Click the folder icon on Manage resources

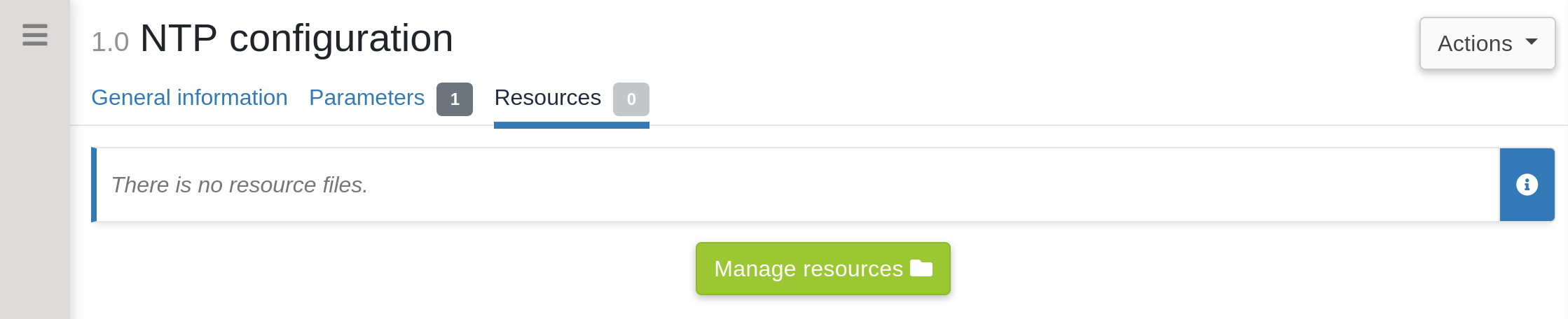coord(921,268)
